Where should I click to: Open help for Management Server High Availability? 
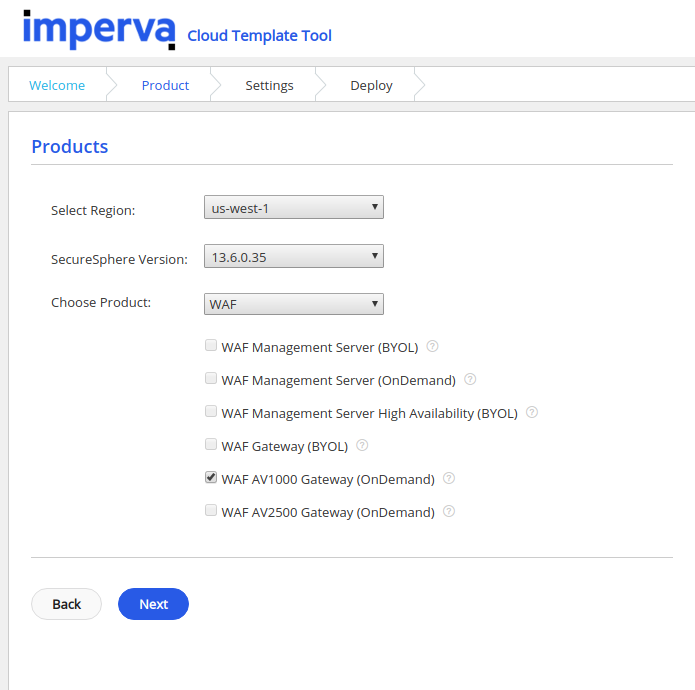[x=532, y=412]
